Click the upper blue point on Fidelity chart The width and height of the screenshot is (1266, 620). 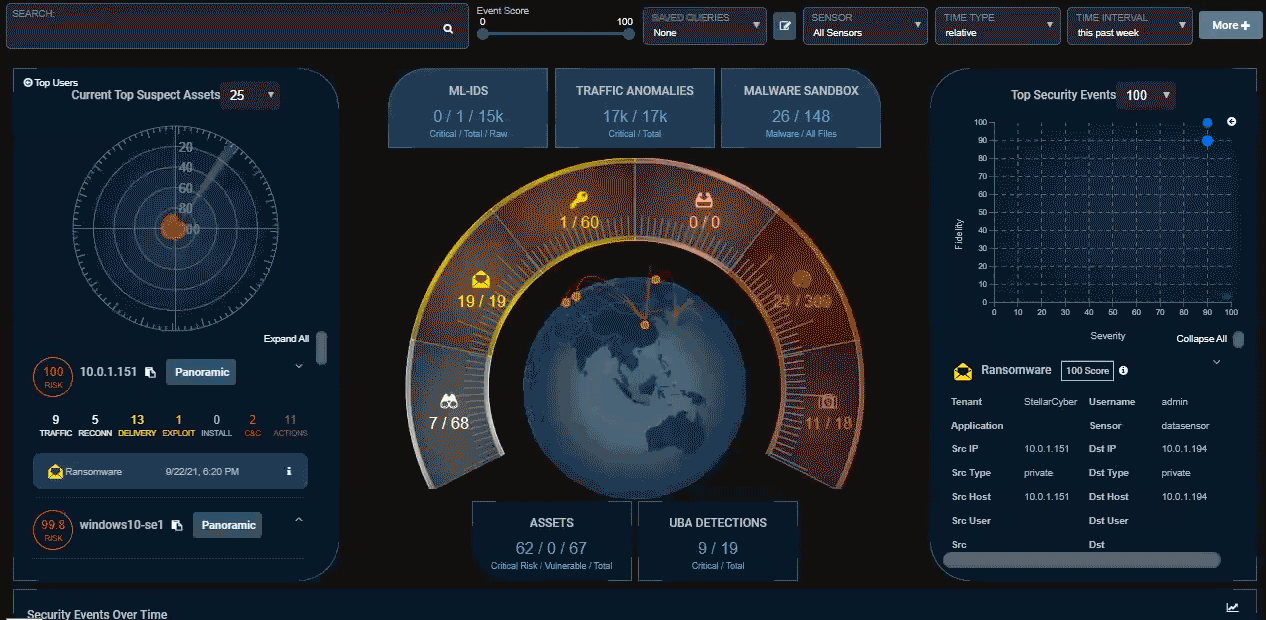point(1207,123)
